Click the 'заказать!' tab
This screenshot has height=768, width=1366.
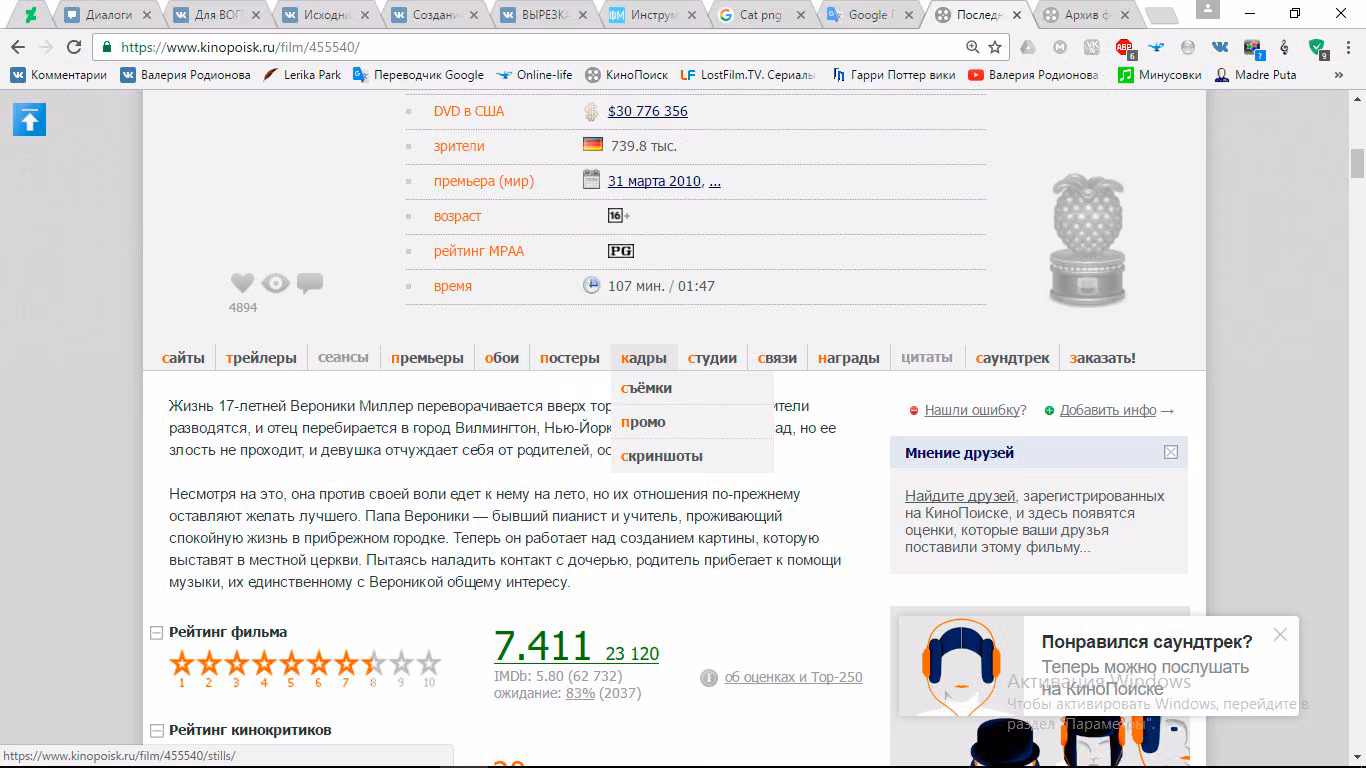coord(1102,358)
